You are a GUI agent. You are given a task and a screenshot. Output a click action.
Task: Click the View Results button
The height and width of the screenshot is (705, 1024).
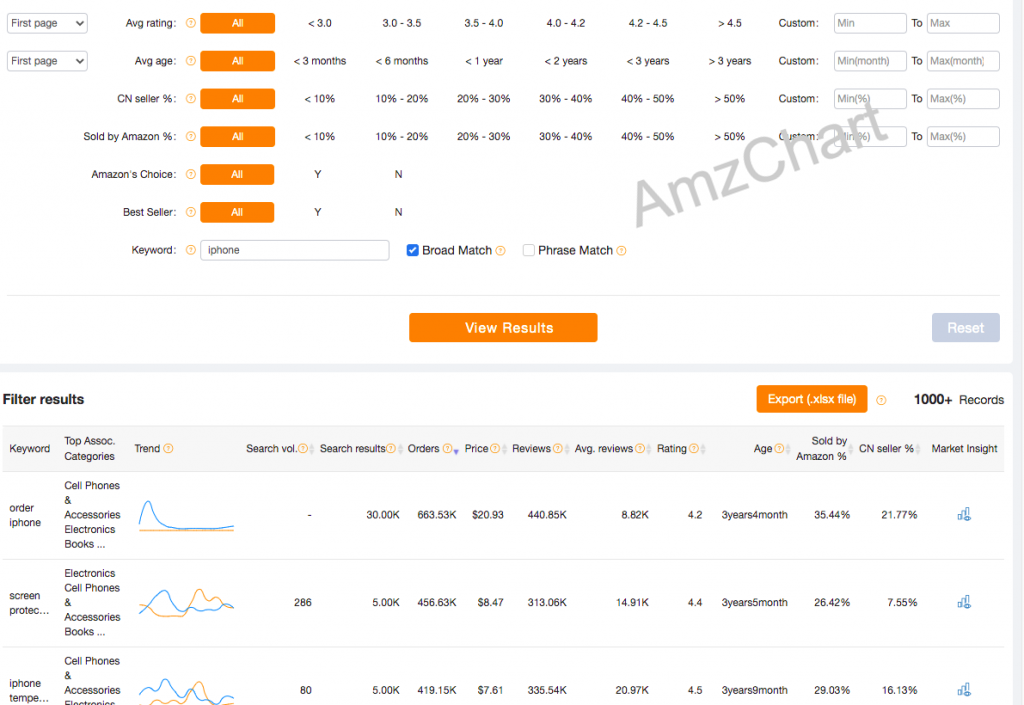tap(503, 328)
